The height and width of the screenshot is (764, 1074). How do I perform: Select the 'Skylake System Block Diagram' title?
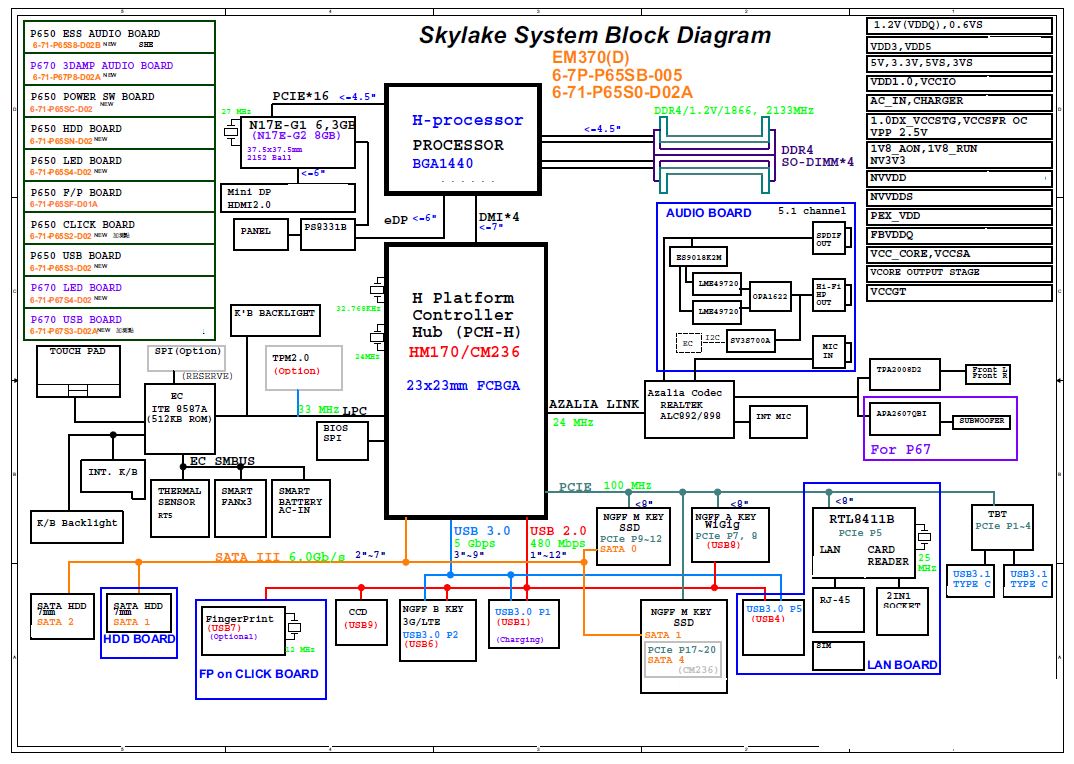click(595, 35)
